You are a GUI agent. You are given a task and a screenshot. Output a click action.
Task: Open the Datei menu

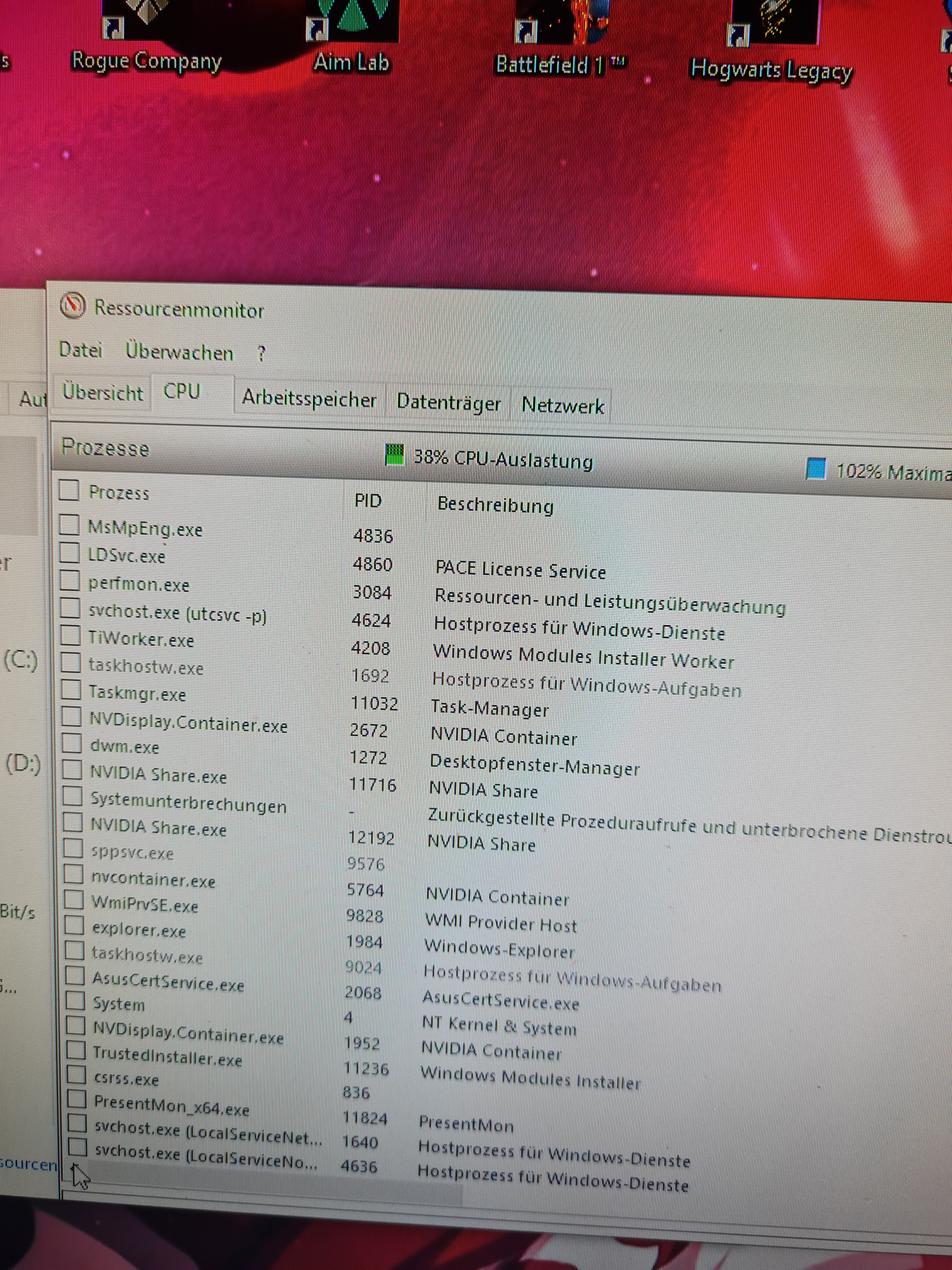[81, 350]
